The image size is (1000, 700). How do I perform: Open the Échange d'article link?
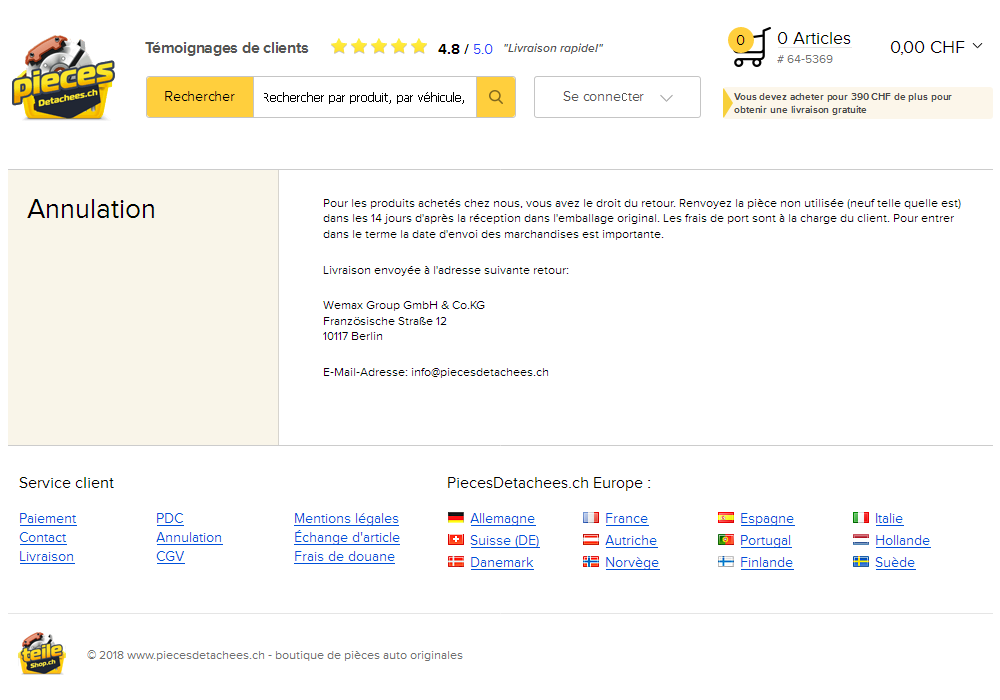pyautogui.click(x=347, y=537)
